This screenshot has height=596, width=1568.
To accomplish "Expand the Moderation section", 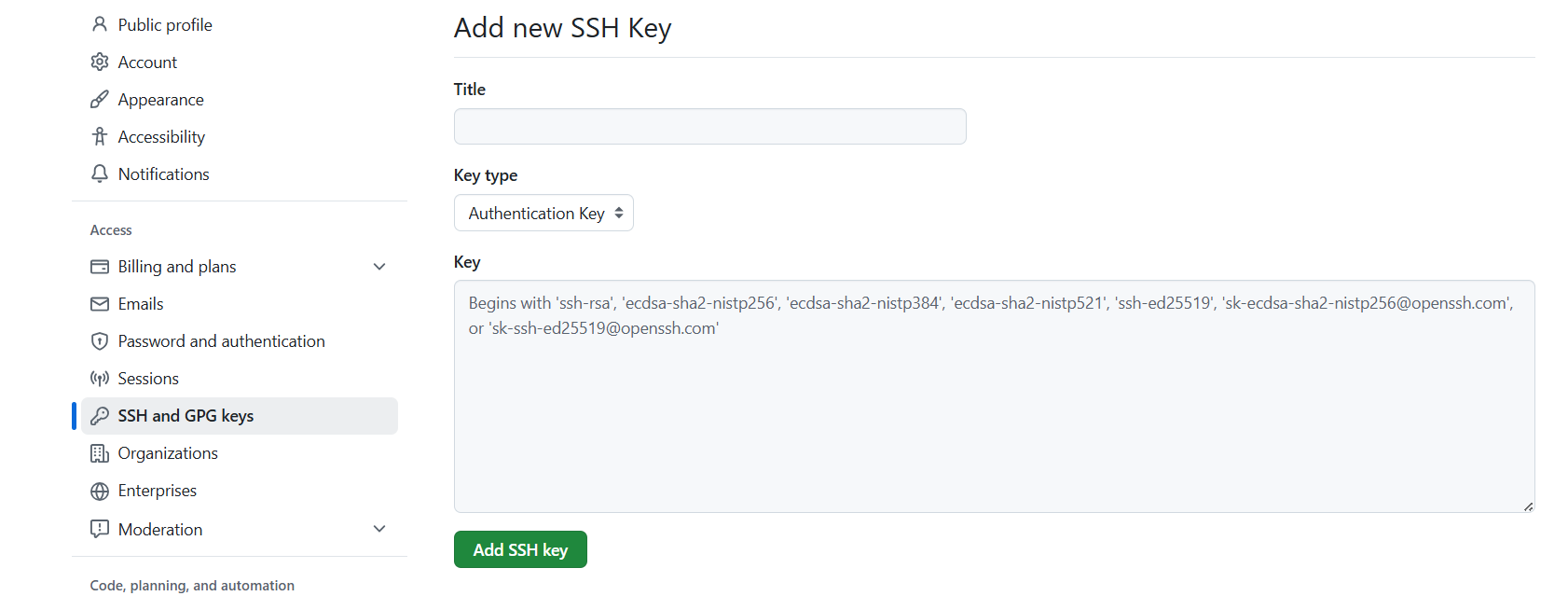I will 379,528.
